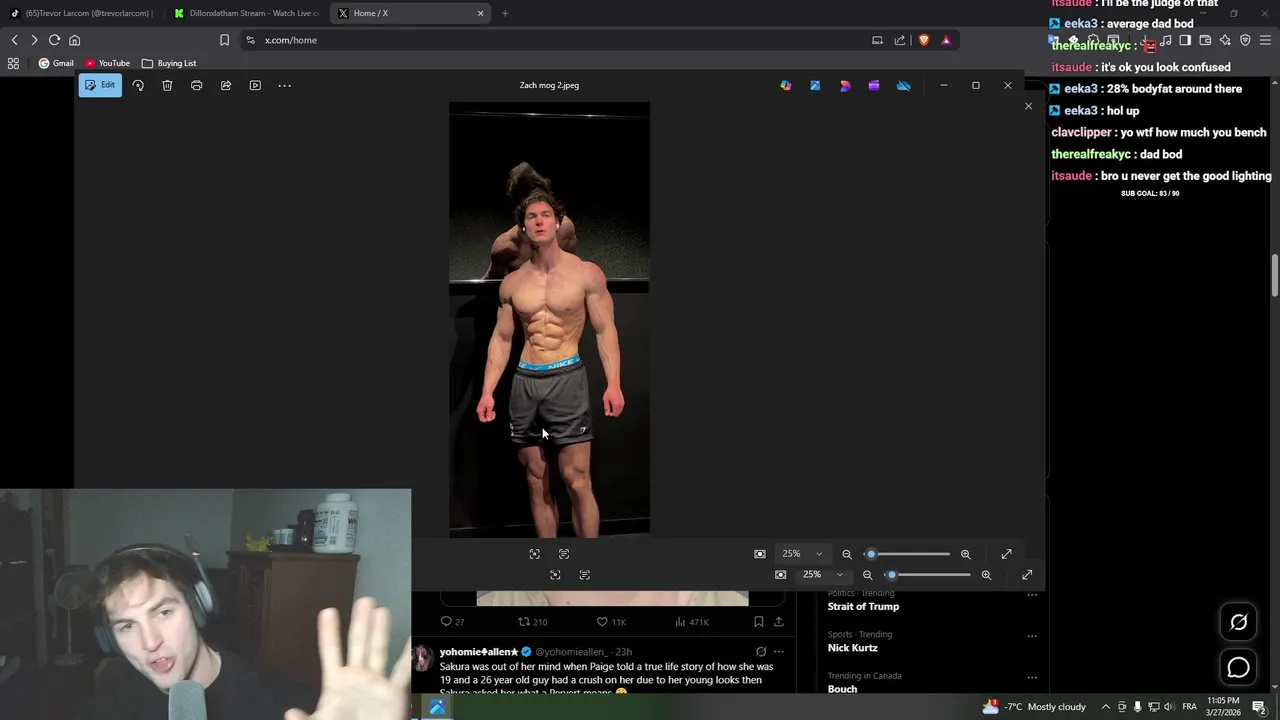Open the YouTube bookmark
This screenshot has height=720, width=1280.
pyautogui.click(x=107, y=63)
